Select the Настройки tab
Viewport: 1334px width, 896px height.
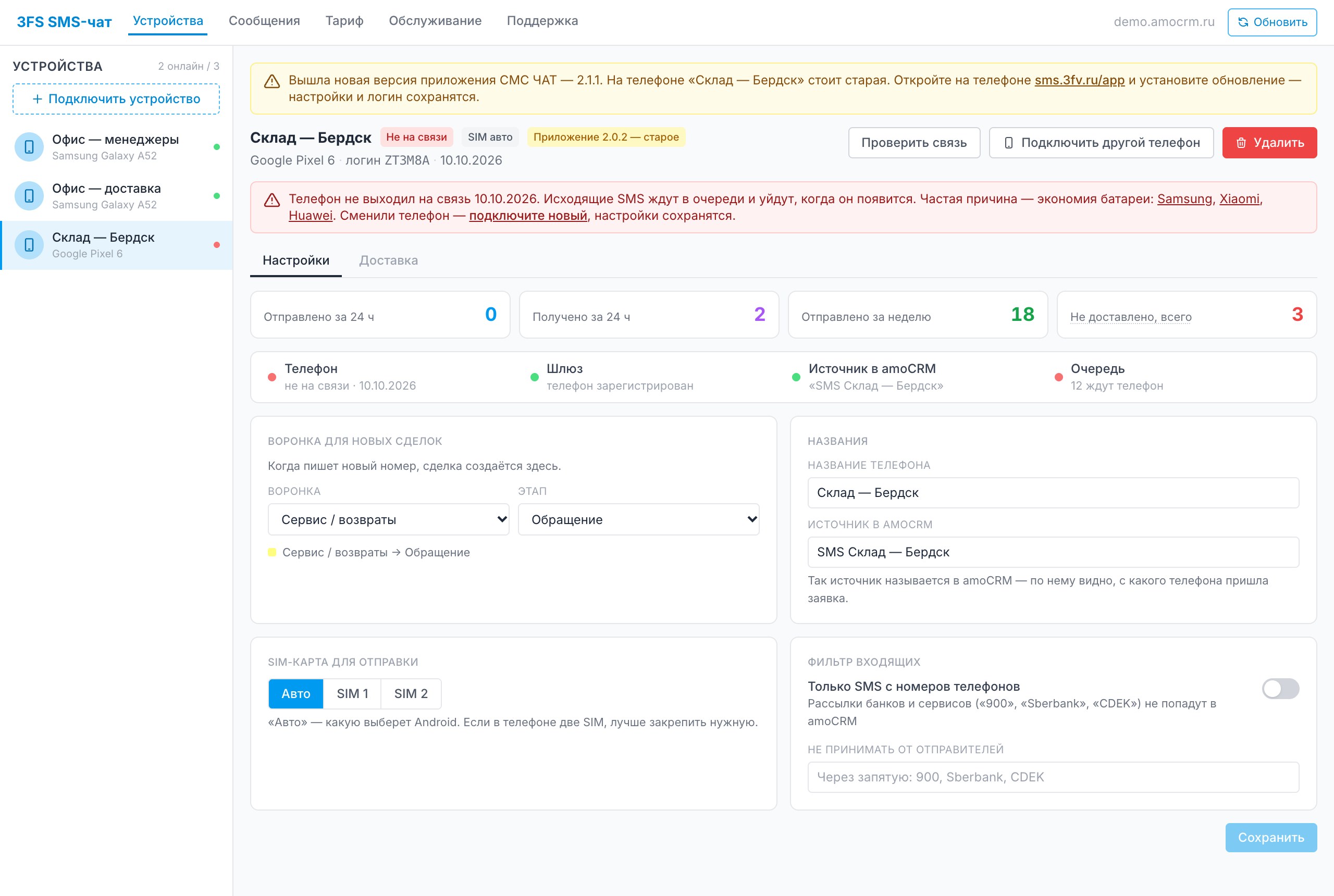(x=295, y=260)
